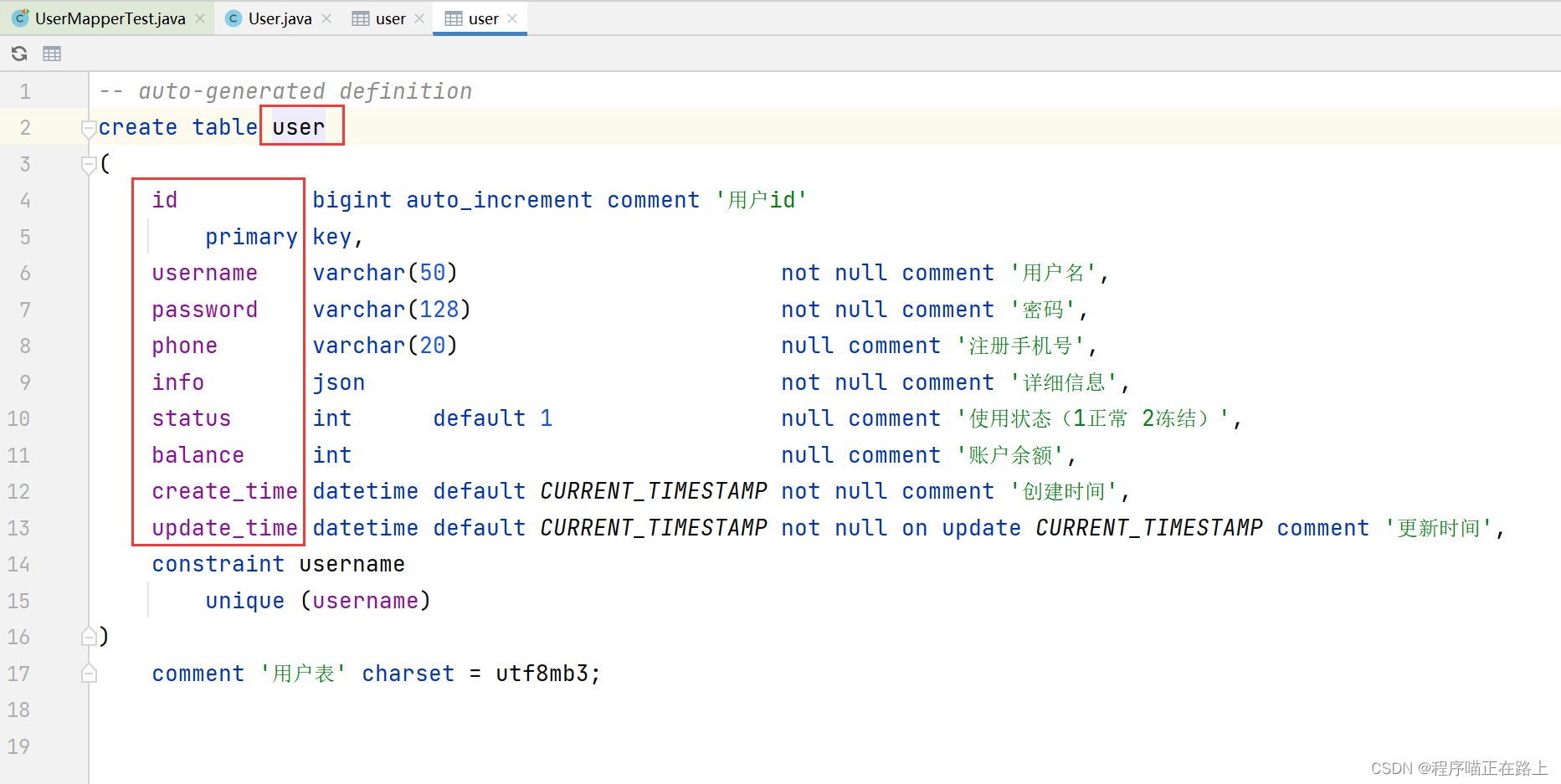Screen dimensions: 1561x784
Task: Click the '更新时间' comment string
Action: [1439, 528]
